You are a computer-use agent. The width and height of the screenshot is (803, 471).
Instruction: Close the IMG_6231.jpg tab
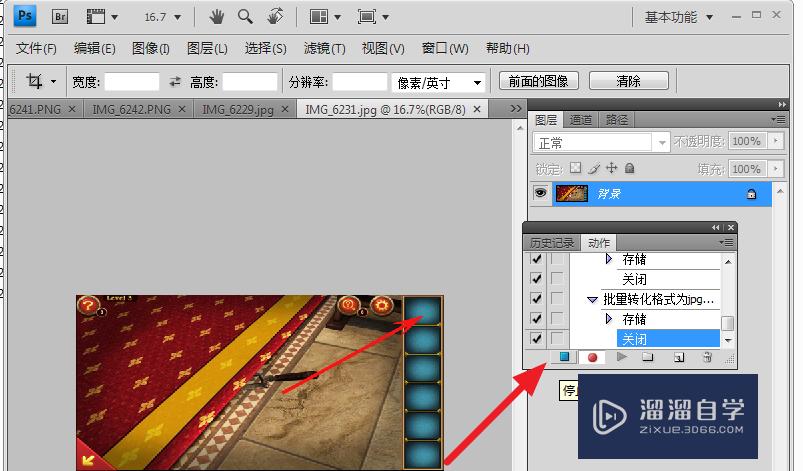pos(477,109)
